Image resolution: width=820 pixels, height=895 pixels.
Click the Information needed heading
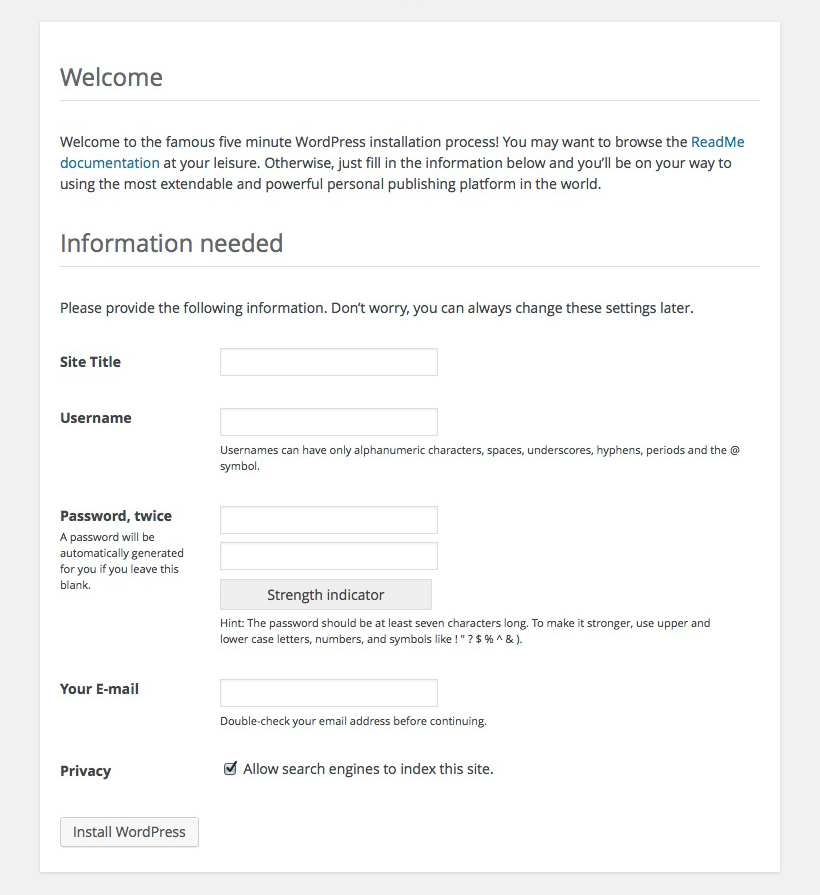click(x=172, y=243)
